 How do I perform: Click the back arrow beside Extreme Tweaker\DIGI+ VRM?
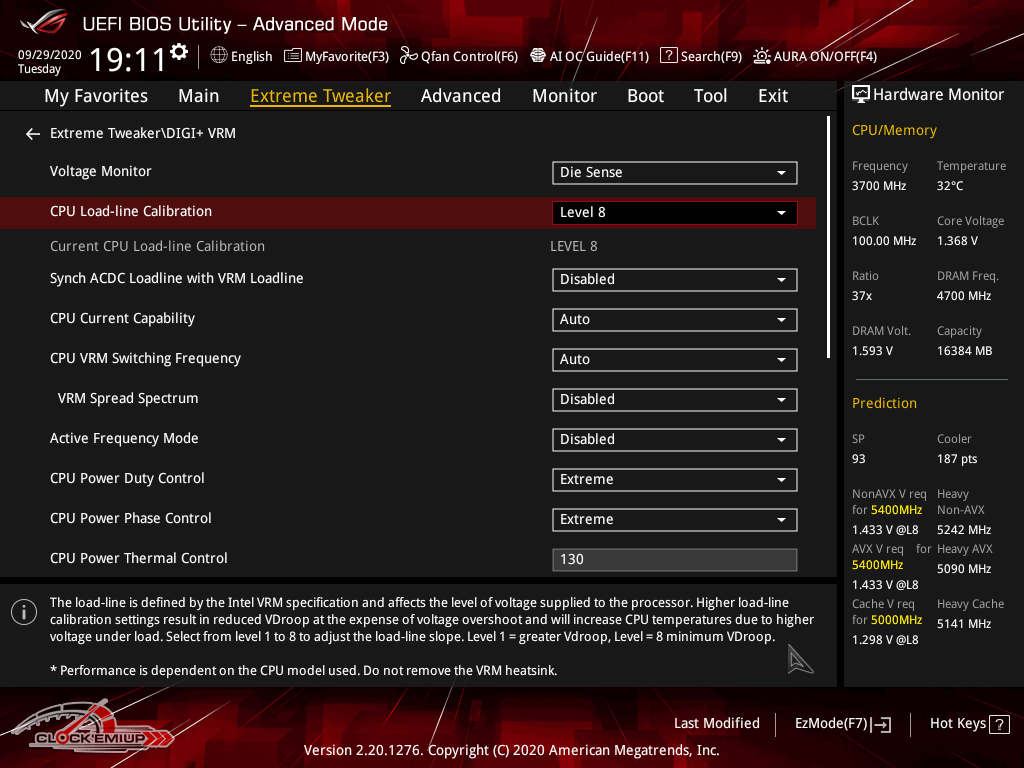pos(33,133)
